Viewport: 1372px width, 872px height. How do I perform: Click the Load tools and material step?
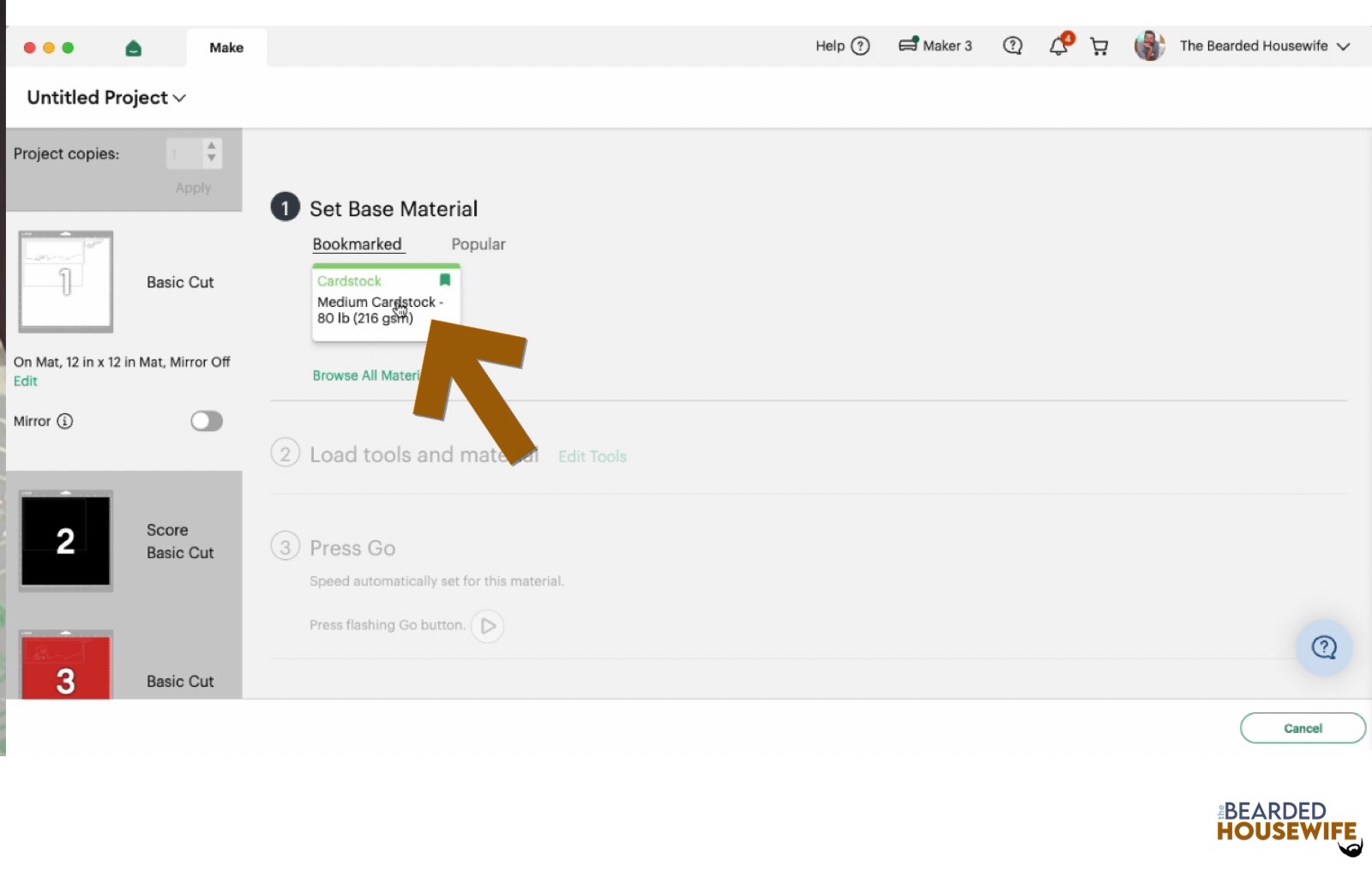pos(424,455)
